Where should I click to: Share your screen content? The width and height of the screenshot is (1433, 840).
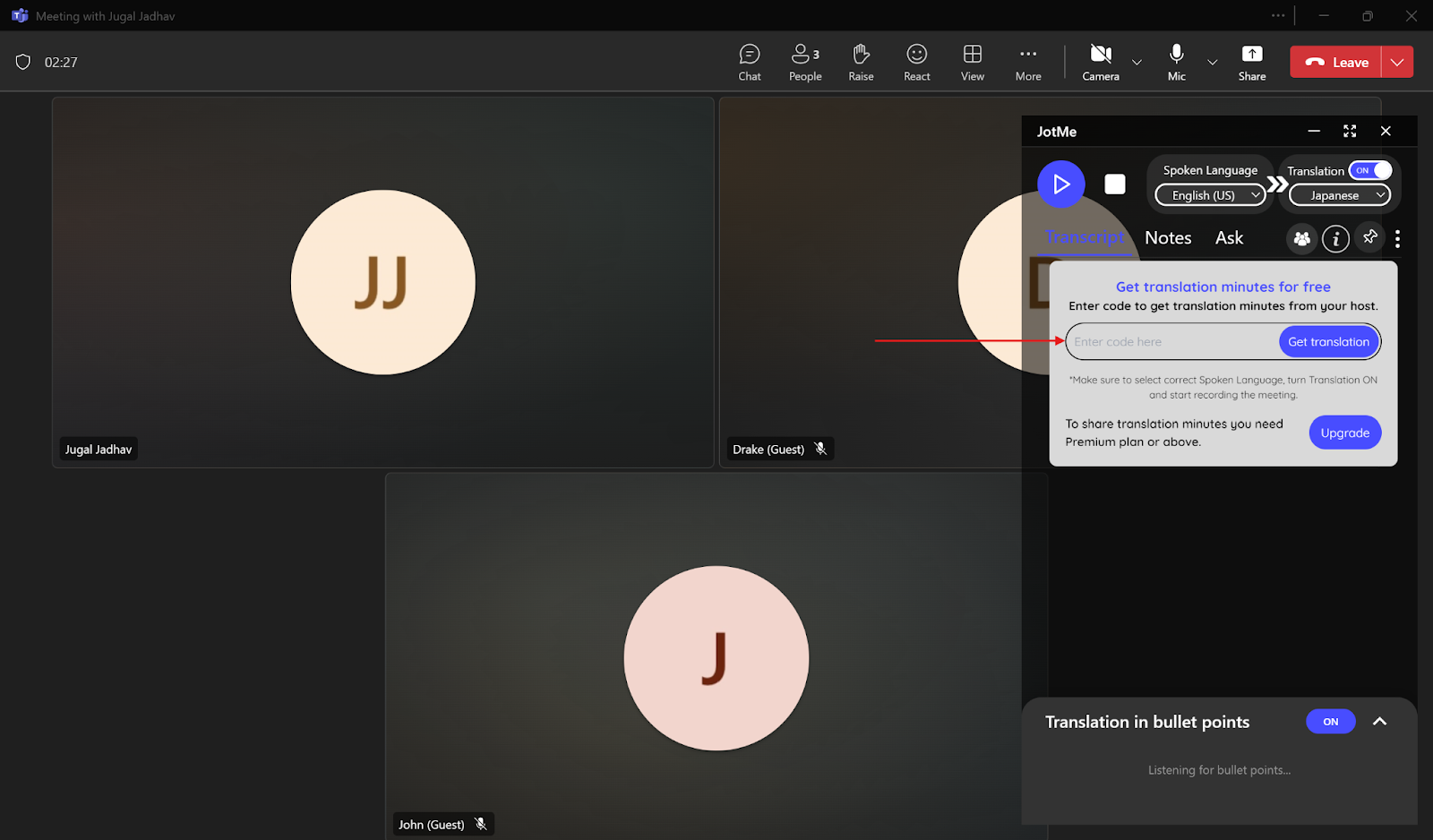pyautogui.click(x=1252, y=63)
